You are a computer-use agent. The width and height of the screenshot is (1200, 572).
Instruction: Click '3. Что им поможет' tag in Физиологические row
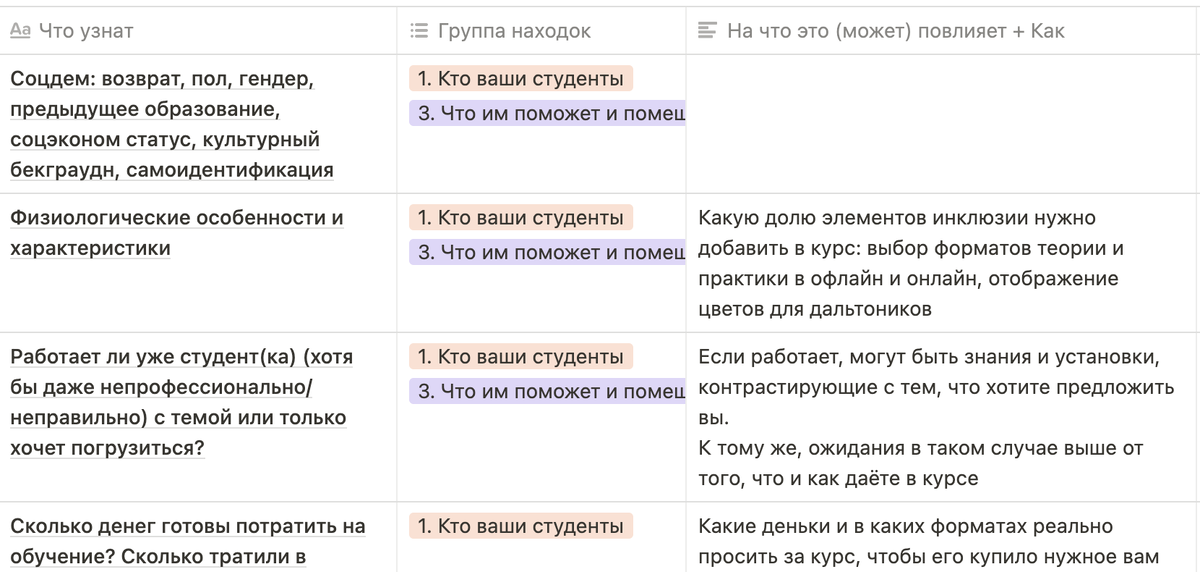pyautogui.click(x=547, y=252)
